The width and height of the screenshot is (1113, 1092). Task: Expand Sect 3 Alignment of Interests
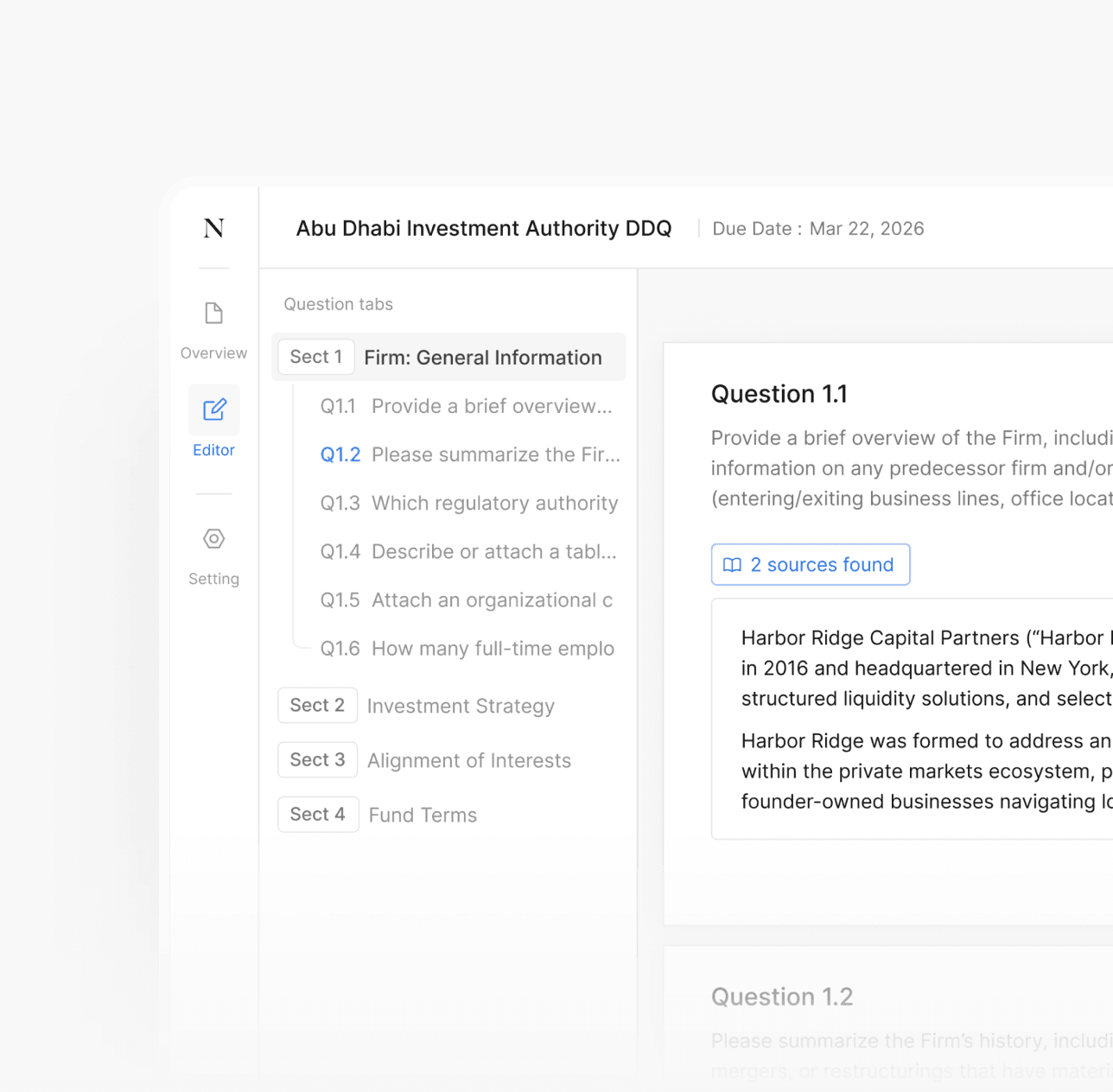(x=424, y=760)
